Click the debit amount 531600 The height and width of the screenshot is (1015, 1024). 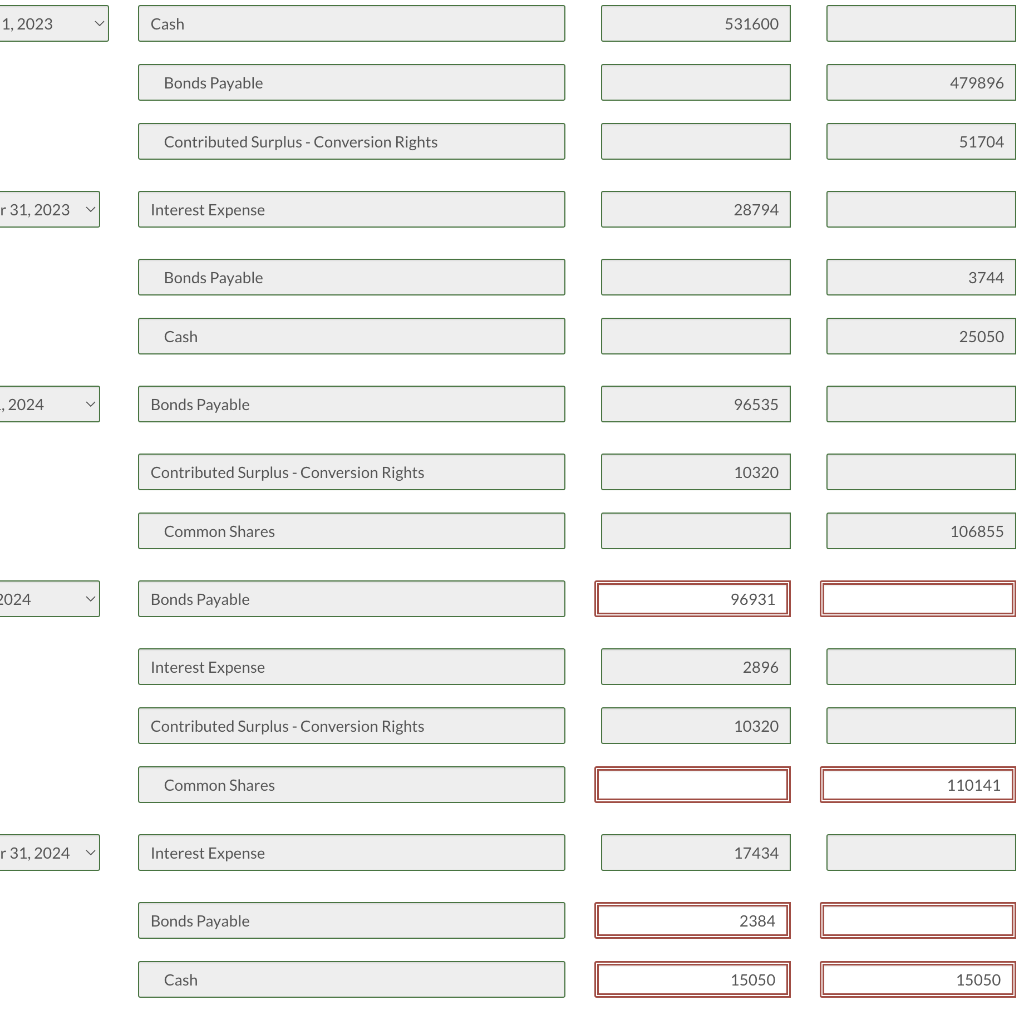click(696, 24)
